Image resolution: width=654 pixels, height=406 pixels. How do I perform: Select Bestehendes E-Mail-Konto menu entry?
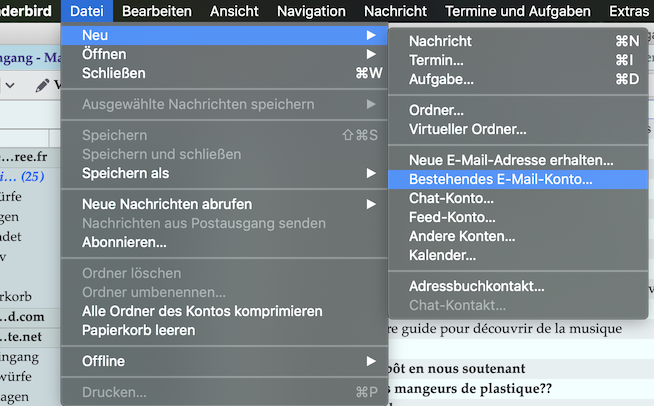[500, 179]
